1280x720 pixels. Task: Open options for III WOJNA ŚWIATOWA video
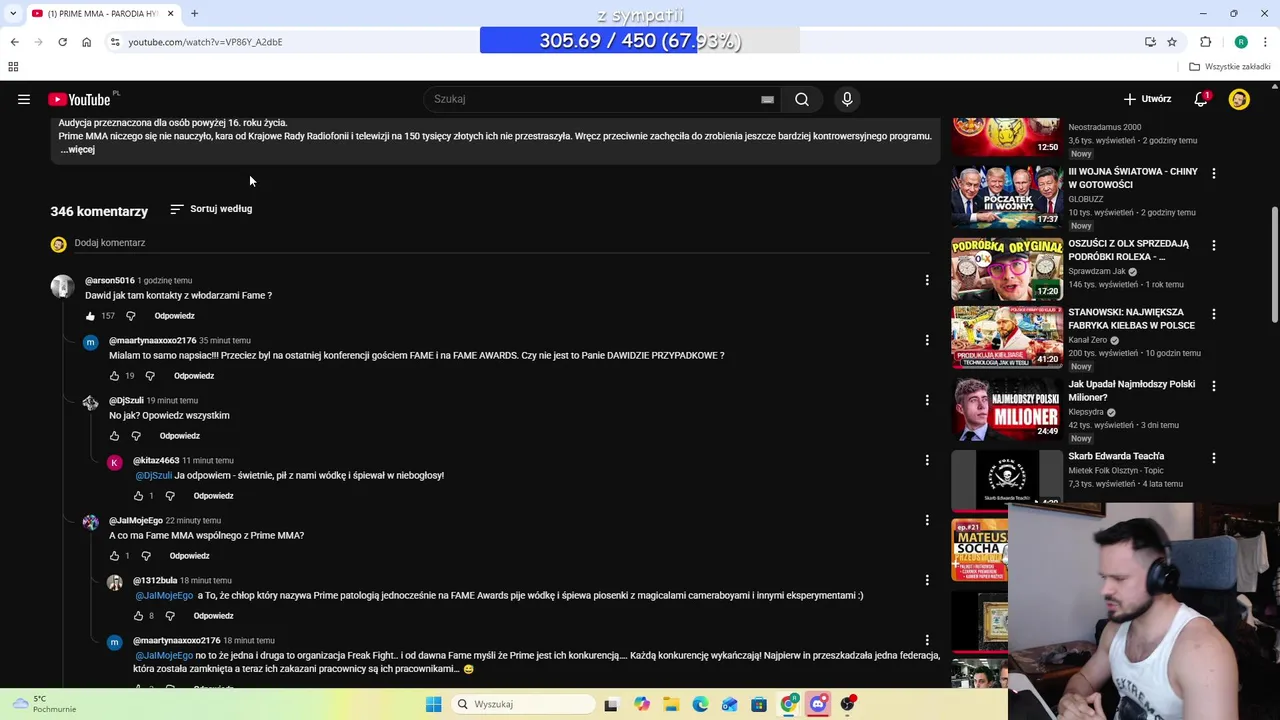[x=1214, y=173]
